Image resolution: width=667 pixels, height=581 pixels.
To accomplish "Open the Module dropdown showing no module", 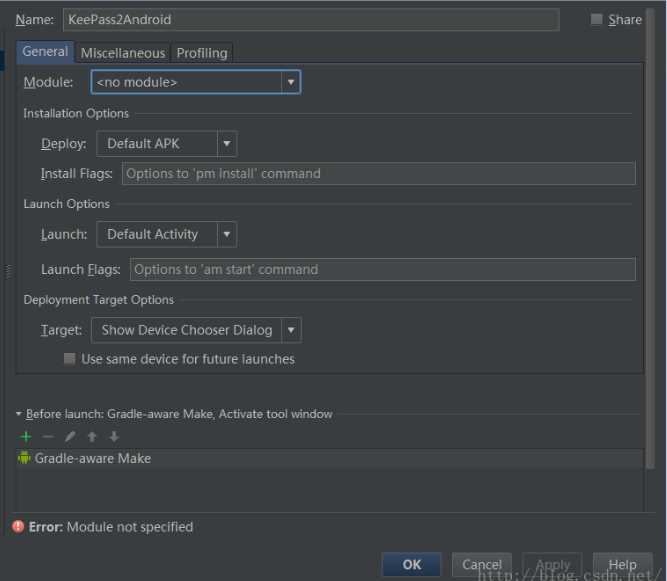I will tap(196, 82).
